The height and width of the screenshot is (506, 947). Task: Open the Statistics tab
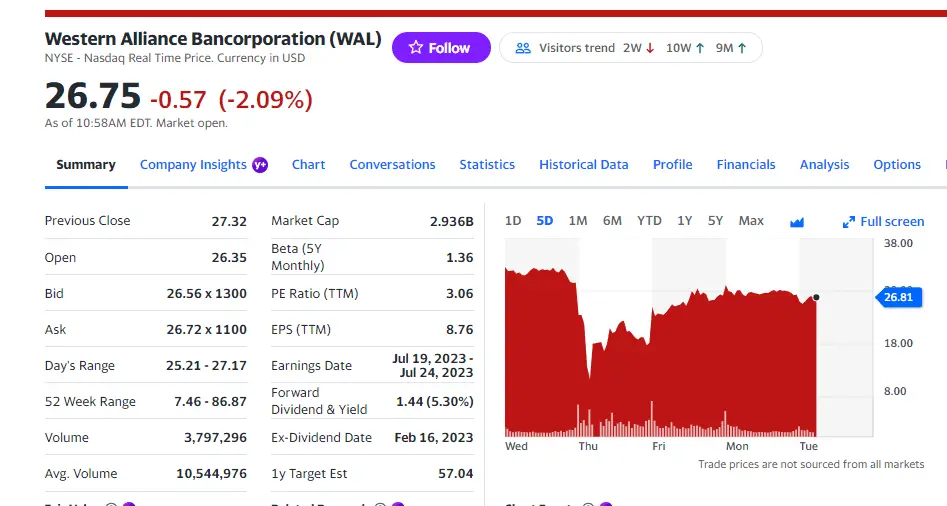pyautogui.click(x=487, y=165)
